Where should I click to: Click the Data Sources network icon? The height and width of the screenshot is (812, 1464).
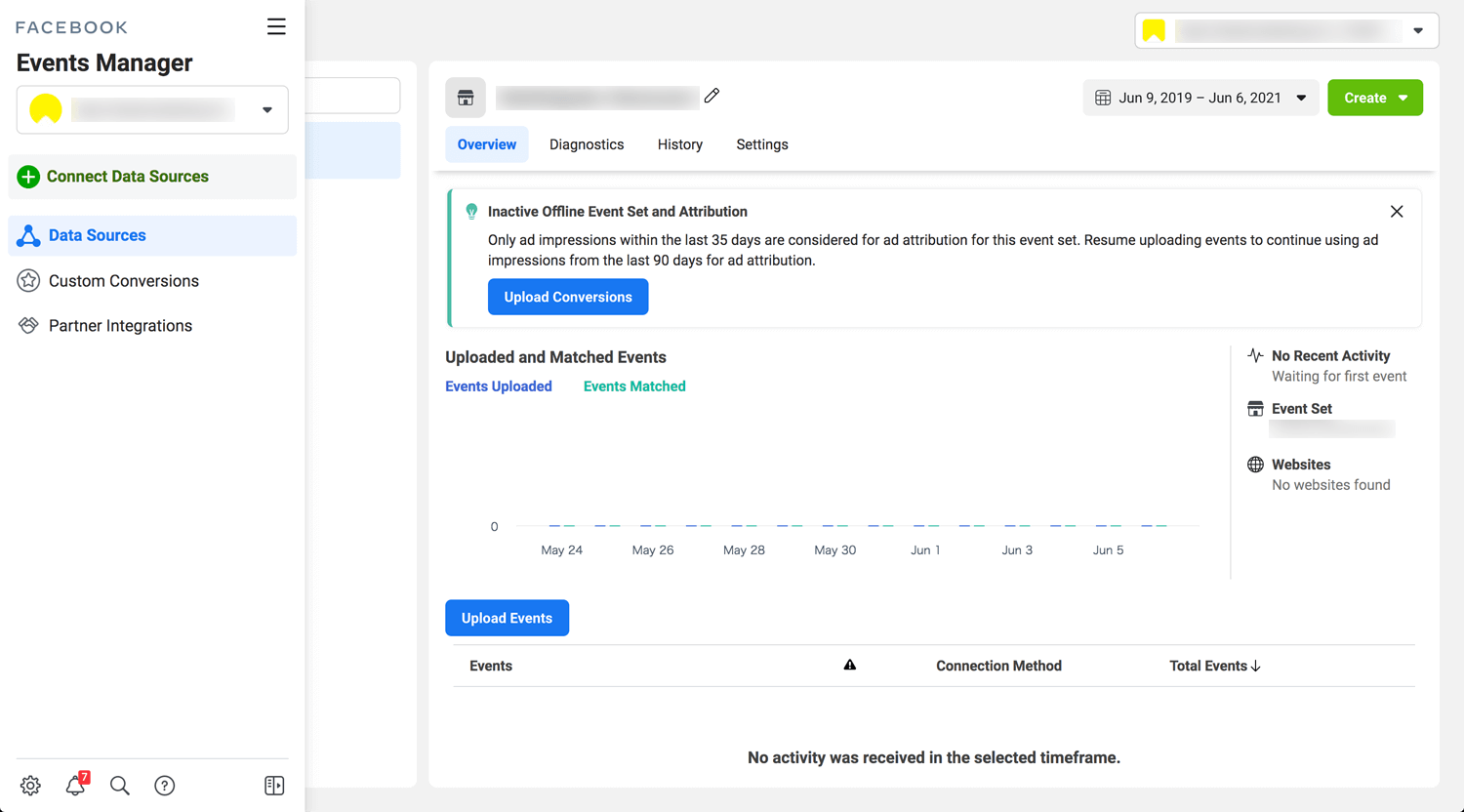(x=28, y=235)
